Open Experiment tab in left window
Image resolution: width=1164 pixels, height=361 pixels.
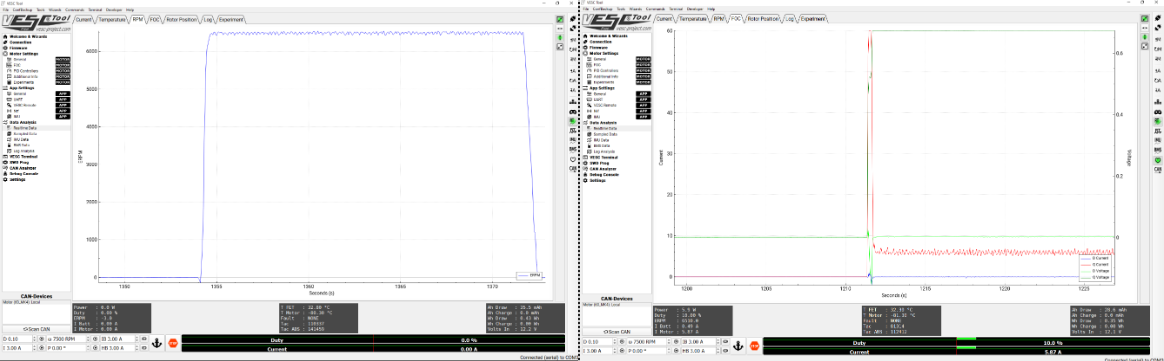(232, 19)
